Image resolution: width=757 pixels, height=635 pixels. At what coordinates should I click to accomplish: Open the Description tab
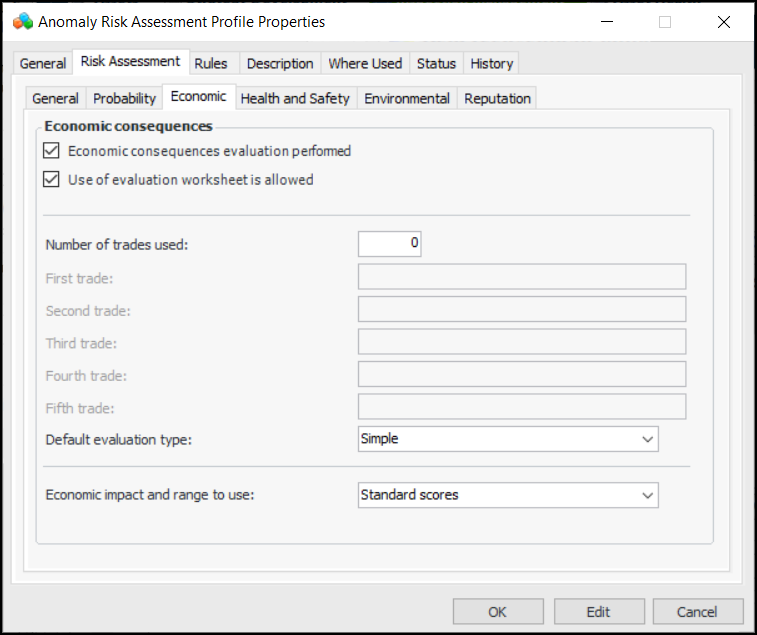click(280, 63)
